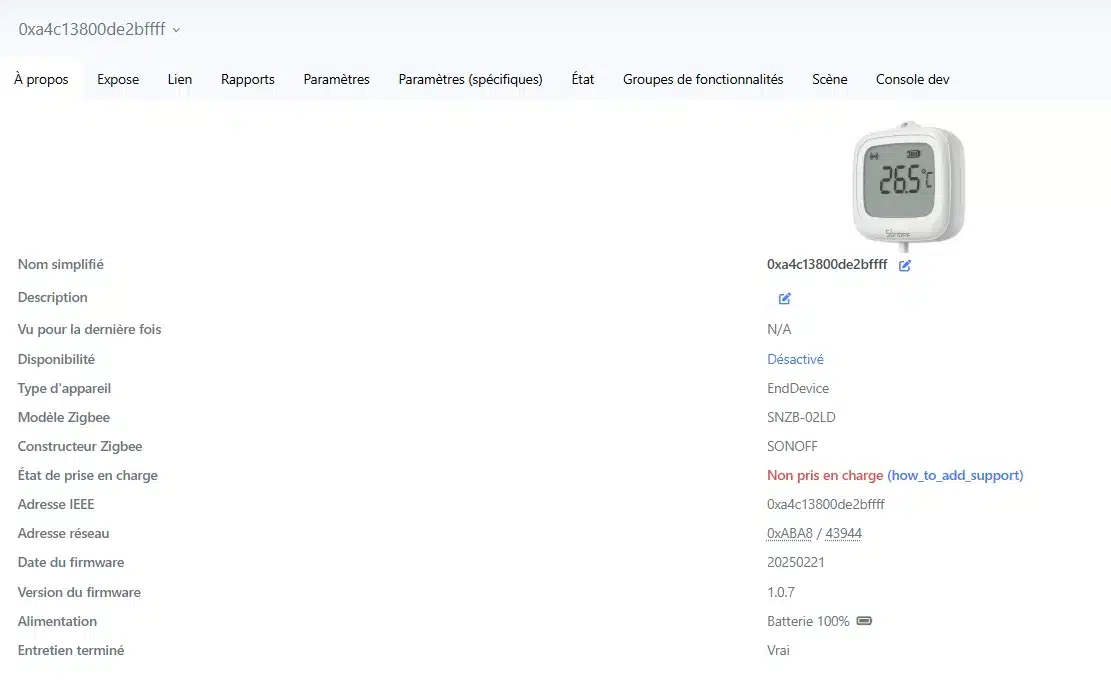
Task: Open the how_to_add_support link
Action: tap(955, 475)
